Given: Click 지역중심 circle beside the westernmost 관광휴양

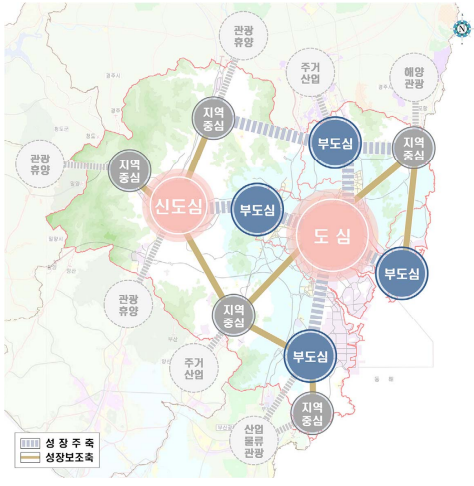Looking at the screenshot, I should pos(130,170).
